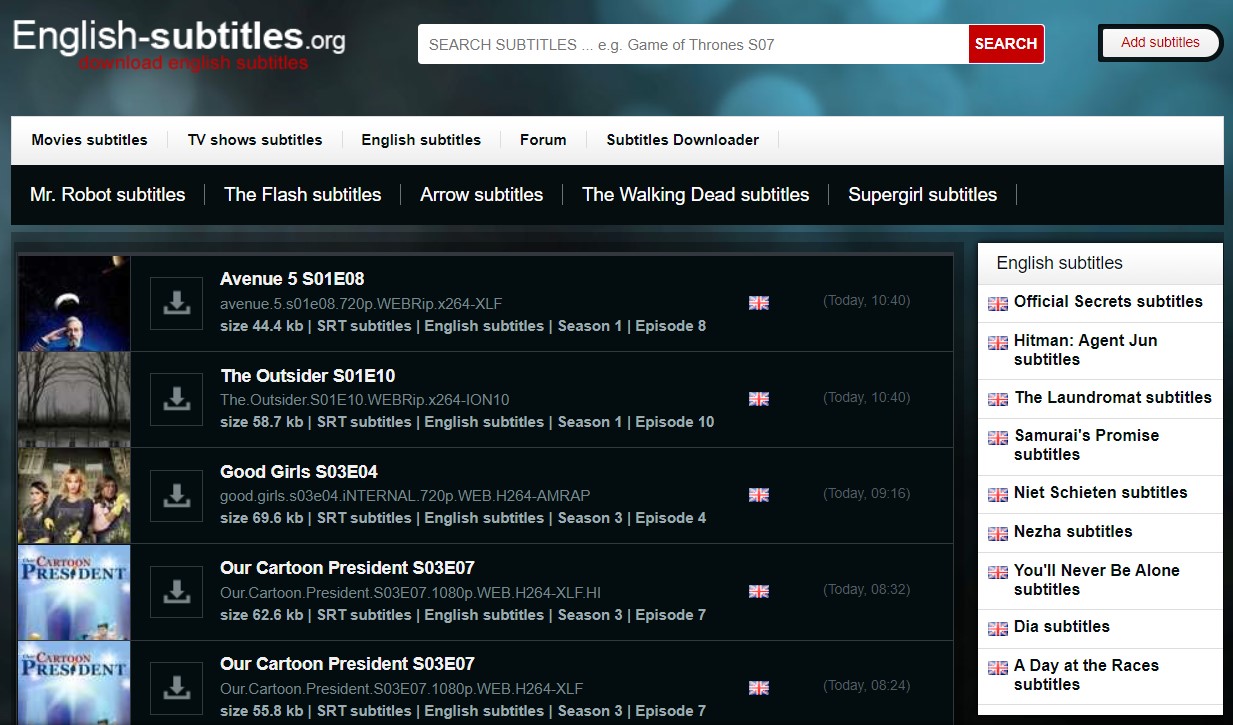Click The Outsider poster thumbnail
Image resolution: width=1233 pixels, height=725 pixels.
74,399
